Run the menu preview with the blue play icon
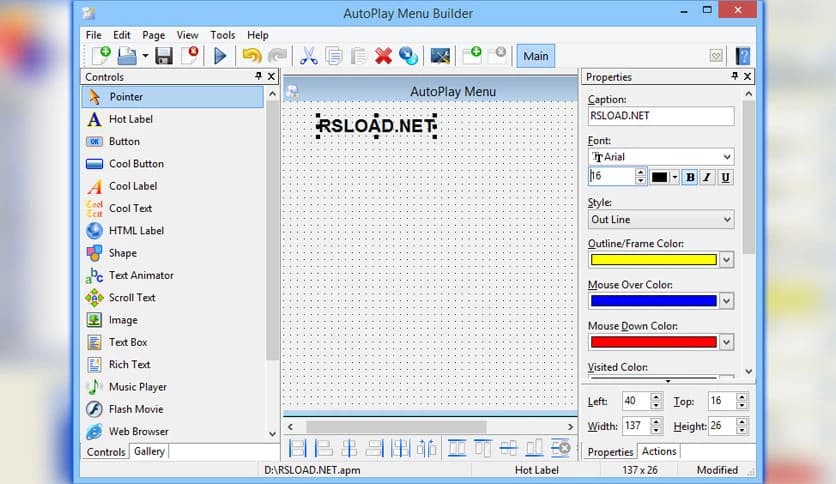Screen dimensions: 836x484 [220, 55]
